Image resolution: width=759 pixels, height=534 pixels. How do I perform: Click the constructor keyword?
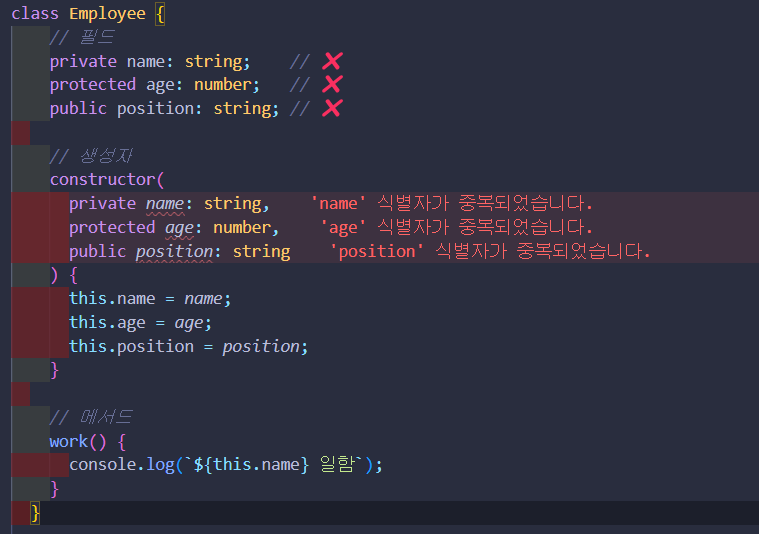pos(103,180)
